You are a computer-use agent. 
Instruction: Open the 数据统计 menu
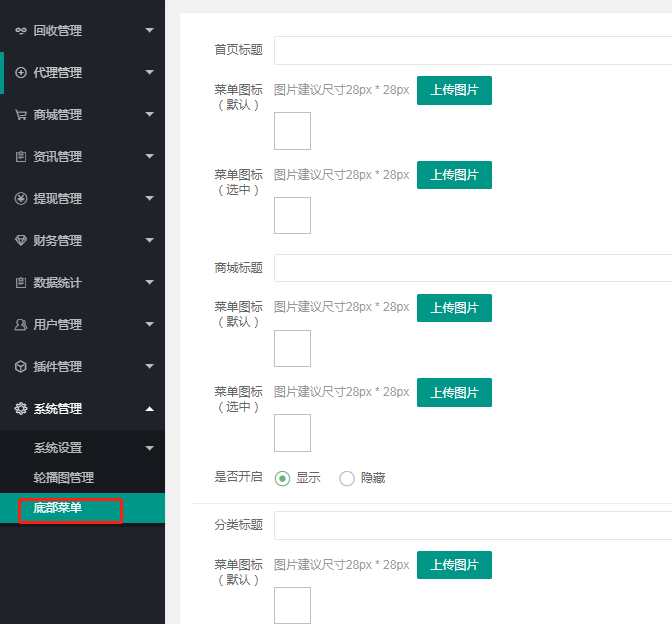[82, 282]
